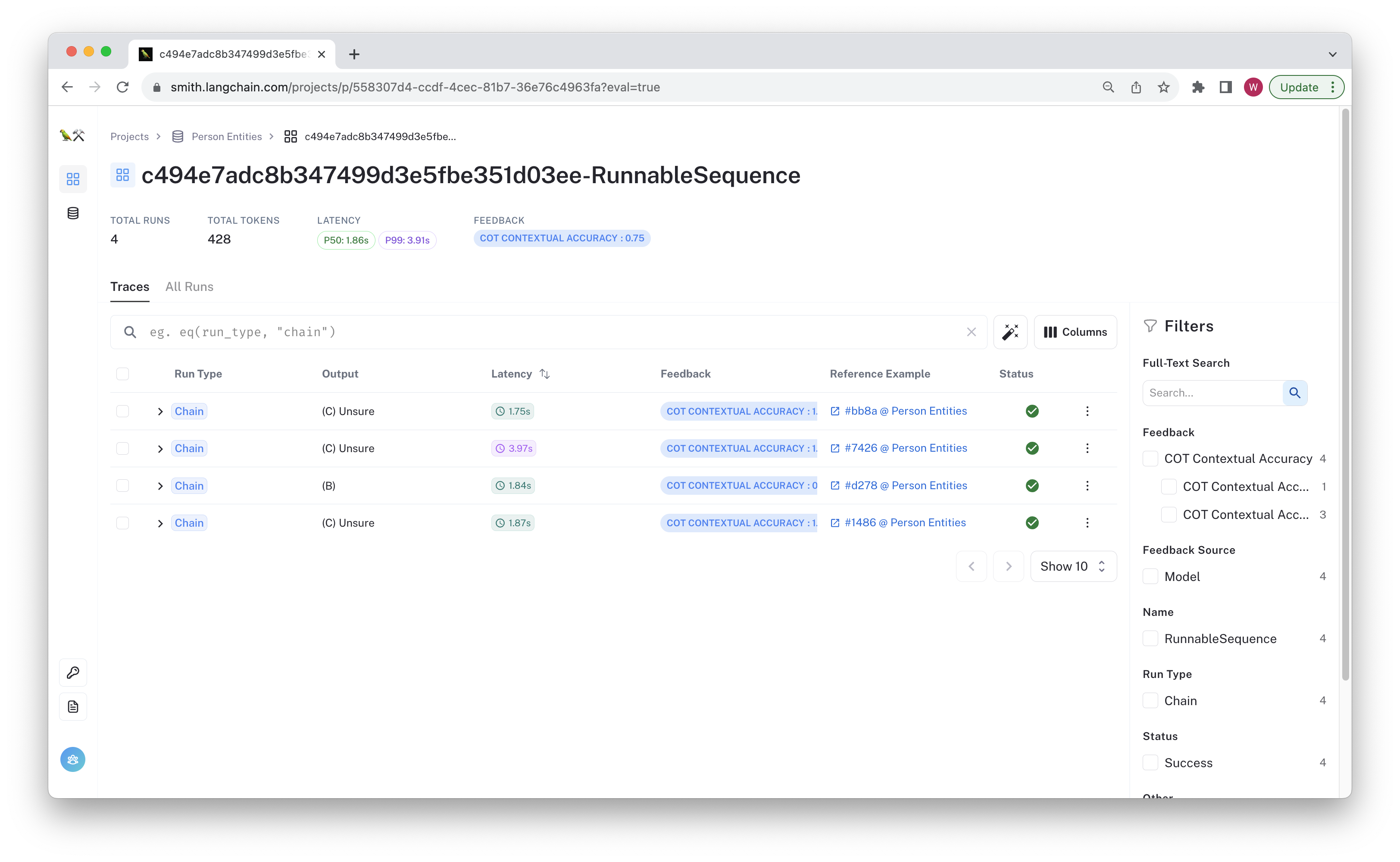
Task: Reload the page with the browser refresh icon
Action: 122,87
